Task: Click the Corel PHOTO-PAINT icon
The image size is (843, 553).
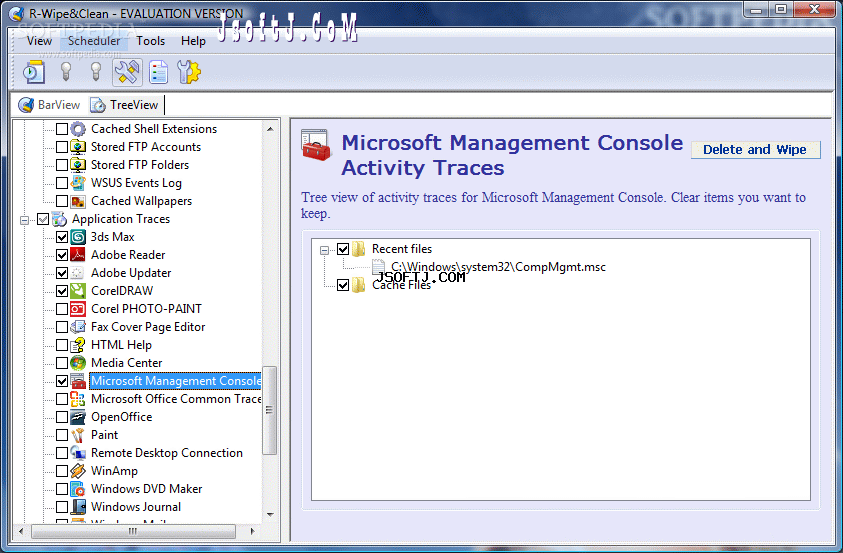Action: 78,309
